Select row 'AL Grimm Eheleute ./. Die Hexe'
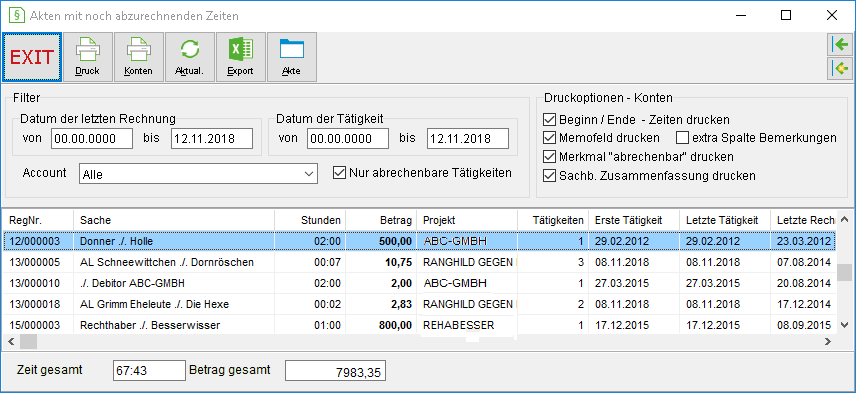Image resolution: width=856 pixels, height=394 pixels. click(x=419, y=304)
